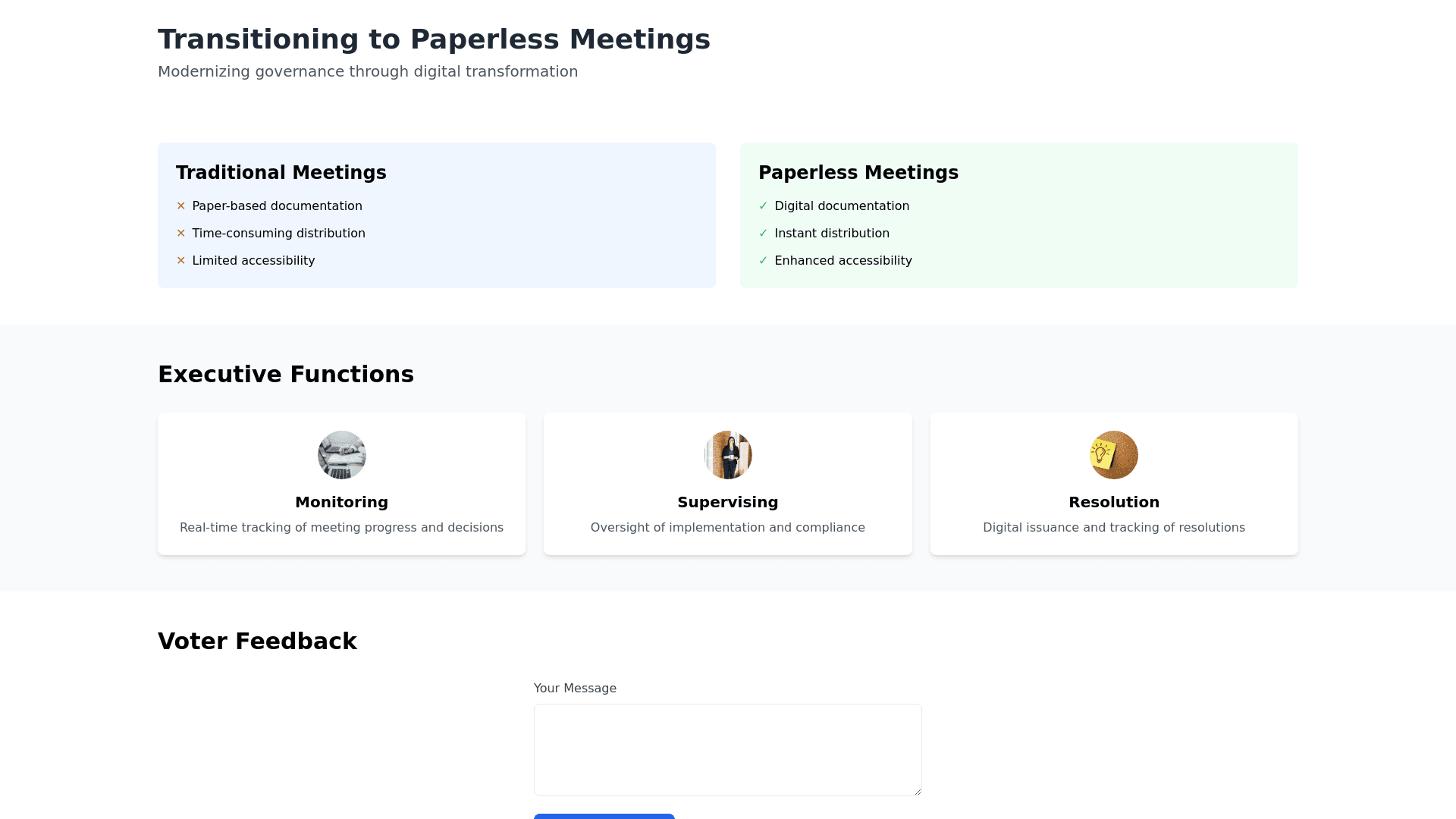Select the Resolution card title
This screenshot has width=1456, height=819.
click(x=1113, y=502)
